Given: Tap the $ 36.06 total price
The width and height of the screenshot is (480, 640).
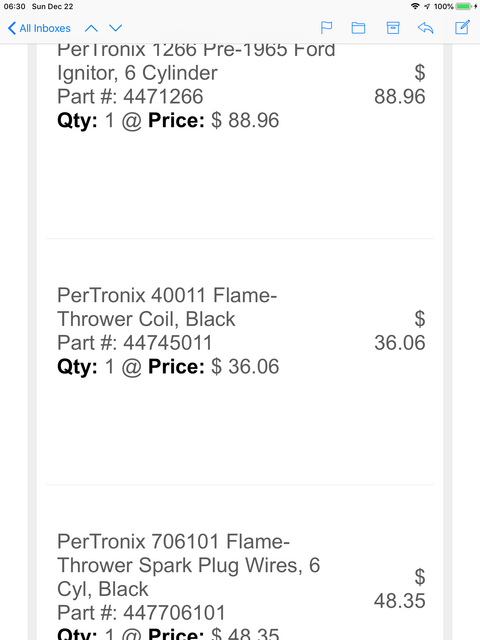Looking at the screenshot, I should [400, 331].
